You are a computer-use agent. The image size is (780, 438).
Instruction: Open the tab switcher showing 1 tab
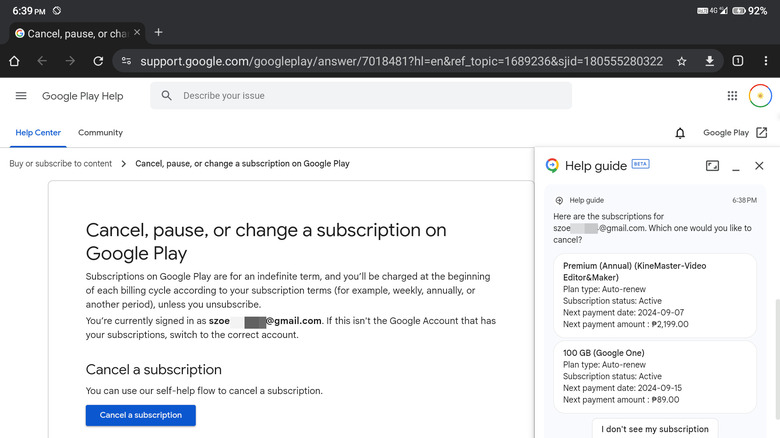coord(738,61)
